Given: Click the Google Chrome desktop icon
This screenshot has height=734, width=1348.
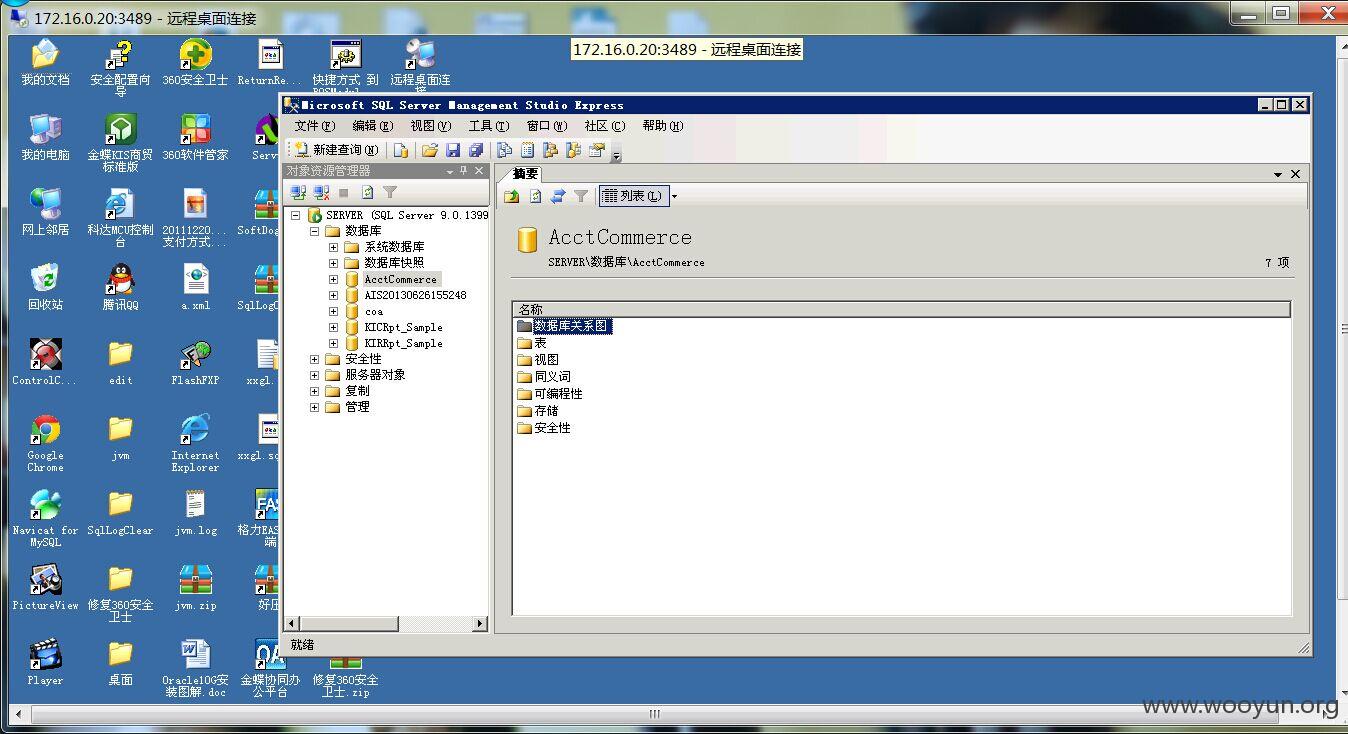Looking at the screenshot, I should pos(45,443).
